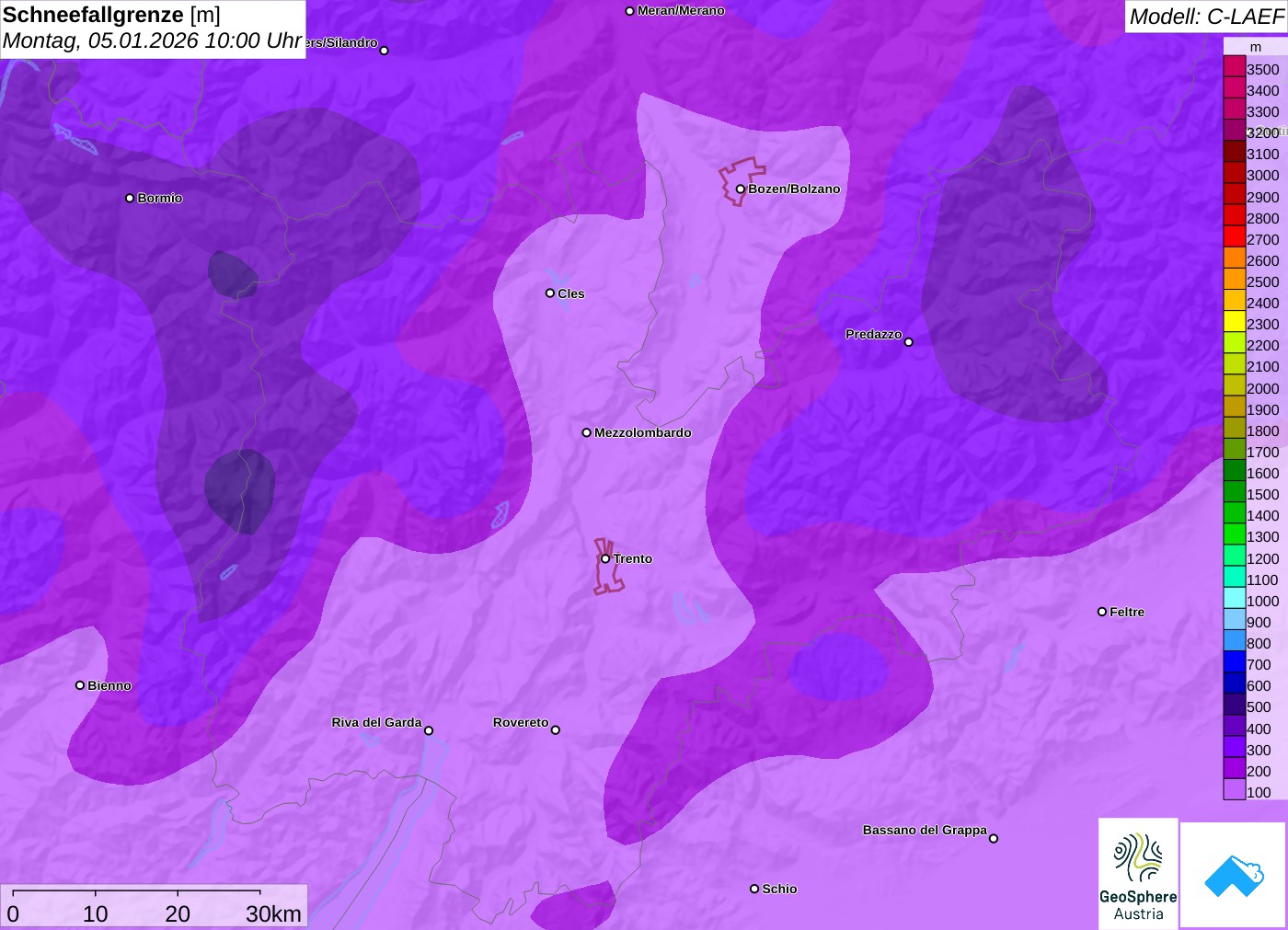Click the Schneefallgrenze [m] title
This screenshot has height=930, width=1288.
[111, 15]
